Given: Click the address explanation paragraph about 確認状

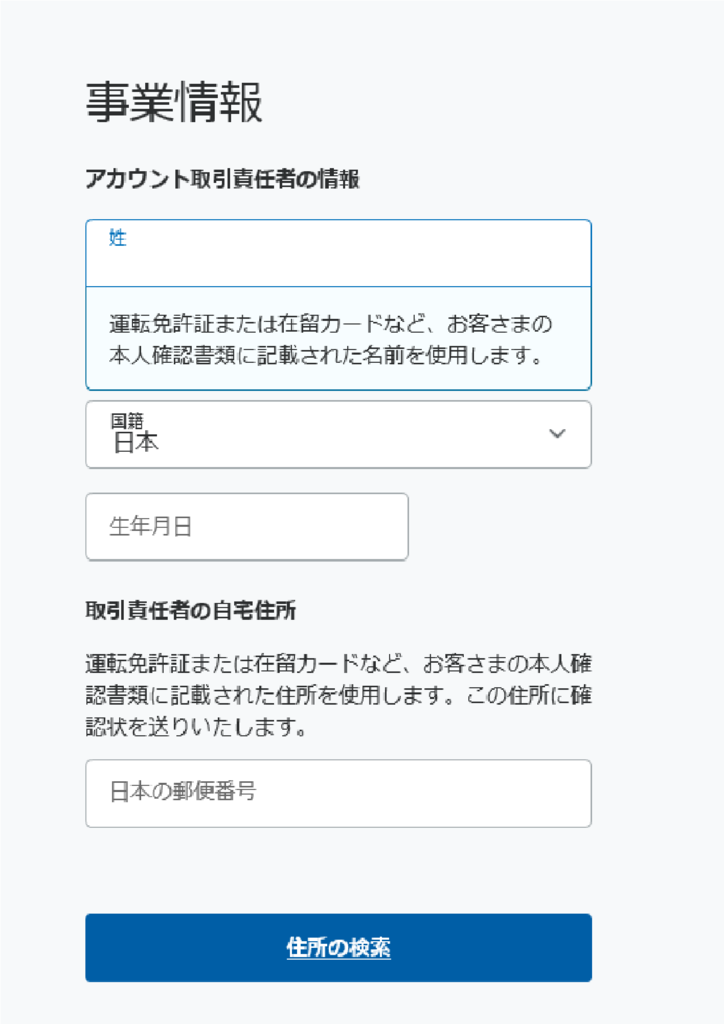Looking at the screenshot, I should point(338,695).
